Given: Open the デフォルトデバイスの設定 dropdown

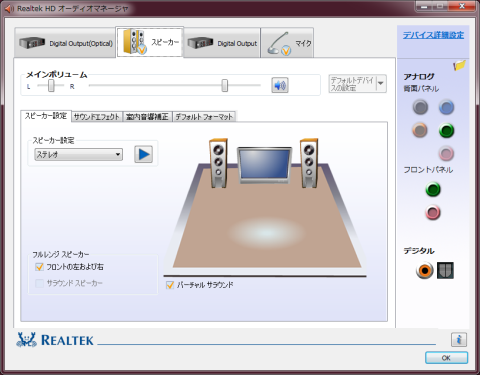Looking at the screenshot, I should (358, 84).
